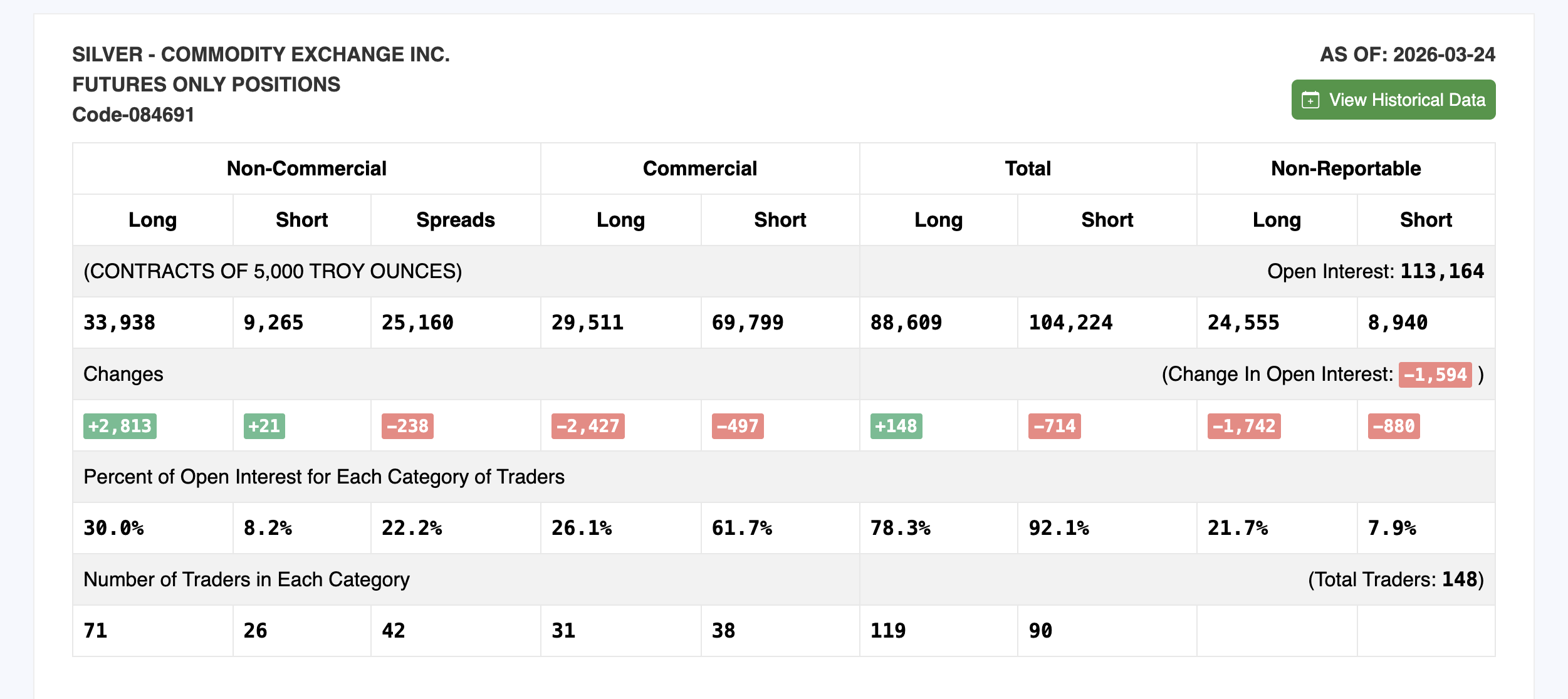Click the Non-Commercial column group header
This screenshot has height=699, width=1568.
(x=306, y=168)
